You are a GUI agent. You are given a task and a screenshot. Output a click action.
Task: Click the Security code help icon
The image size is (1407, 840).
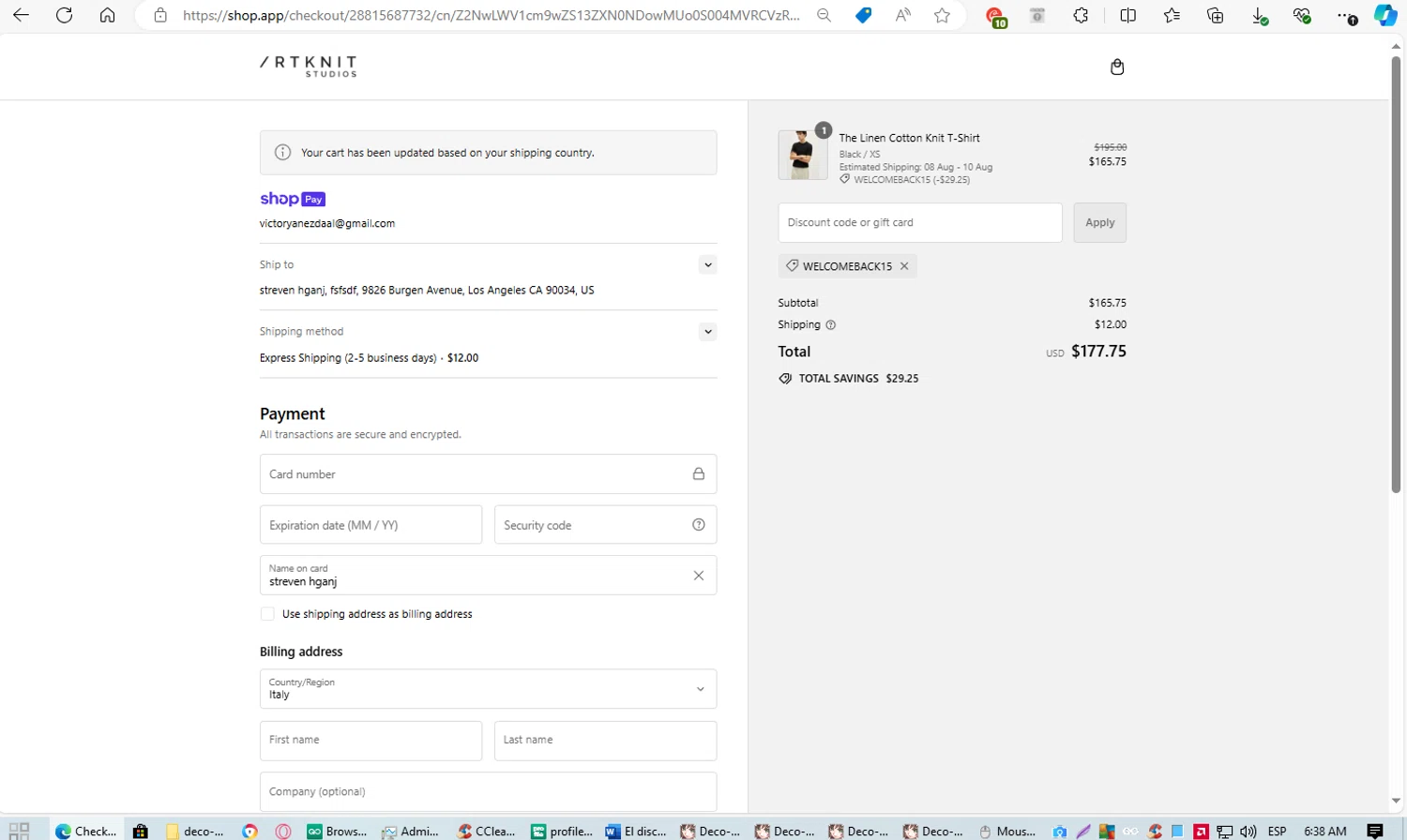coord(698,525)
